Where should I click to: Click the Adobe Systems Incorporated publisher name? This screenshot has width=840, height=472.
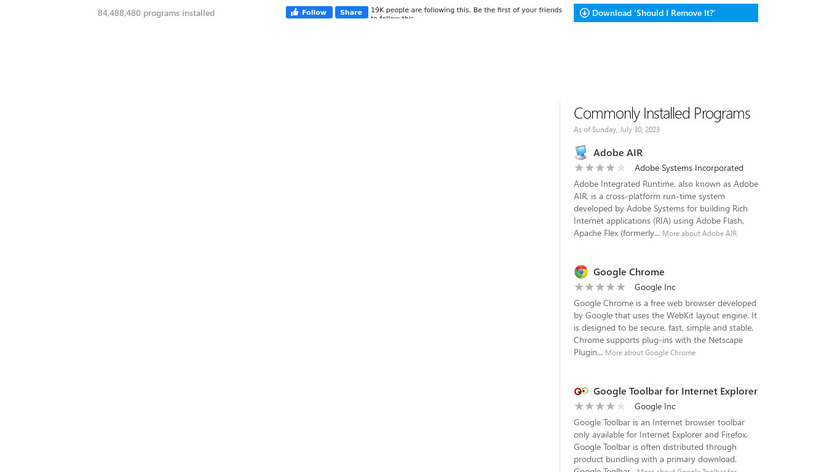689,168
